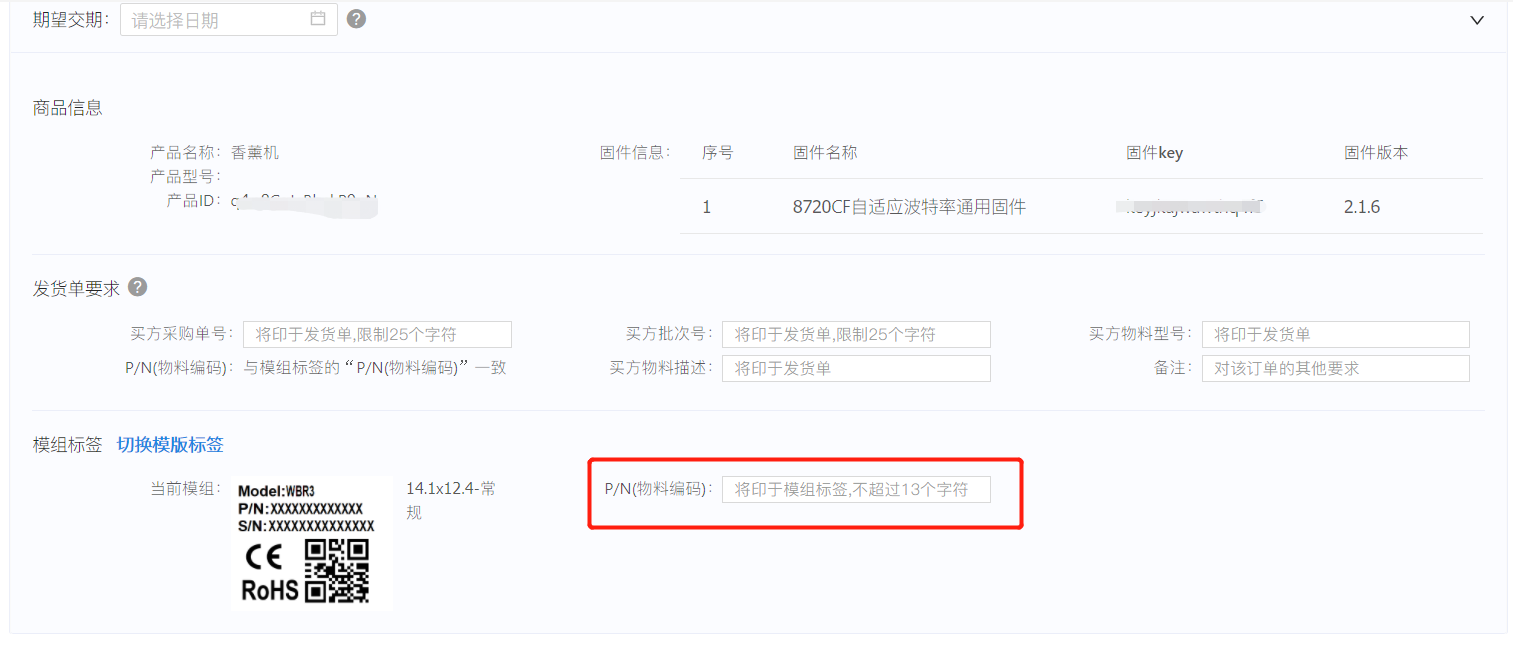Viewport: 1513px width, 662px height.
Task: Click the 固件key column header
Action: tap(1154, 153)
